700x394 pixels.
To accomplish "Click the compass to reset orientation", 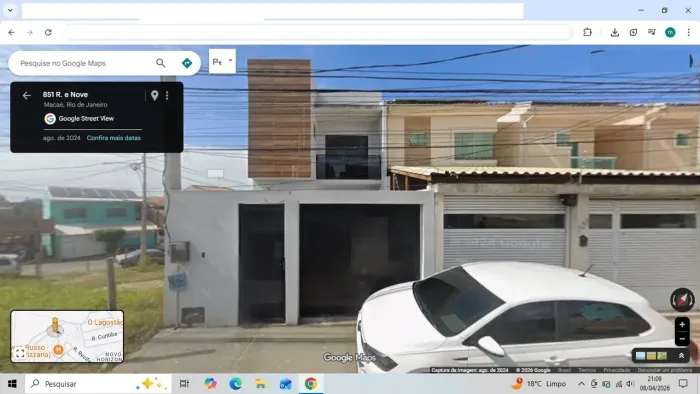I will pos(682,299).
